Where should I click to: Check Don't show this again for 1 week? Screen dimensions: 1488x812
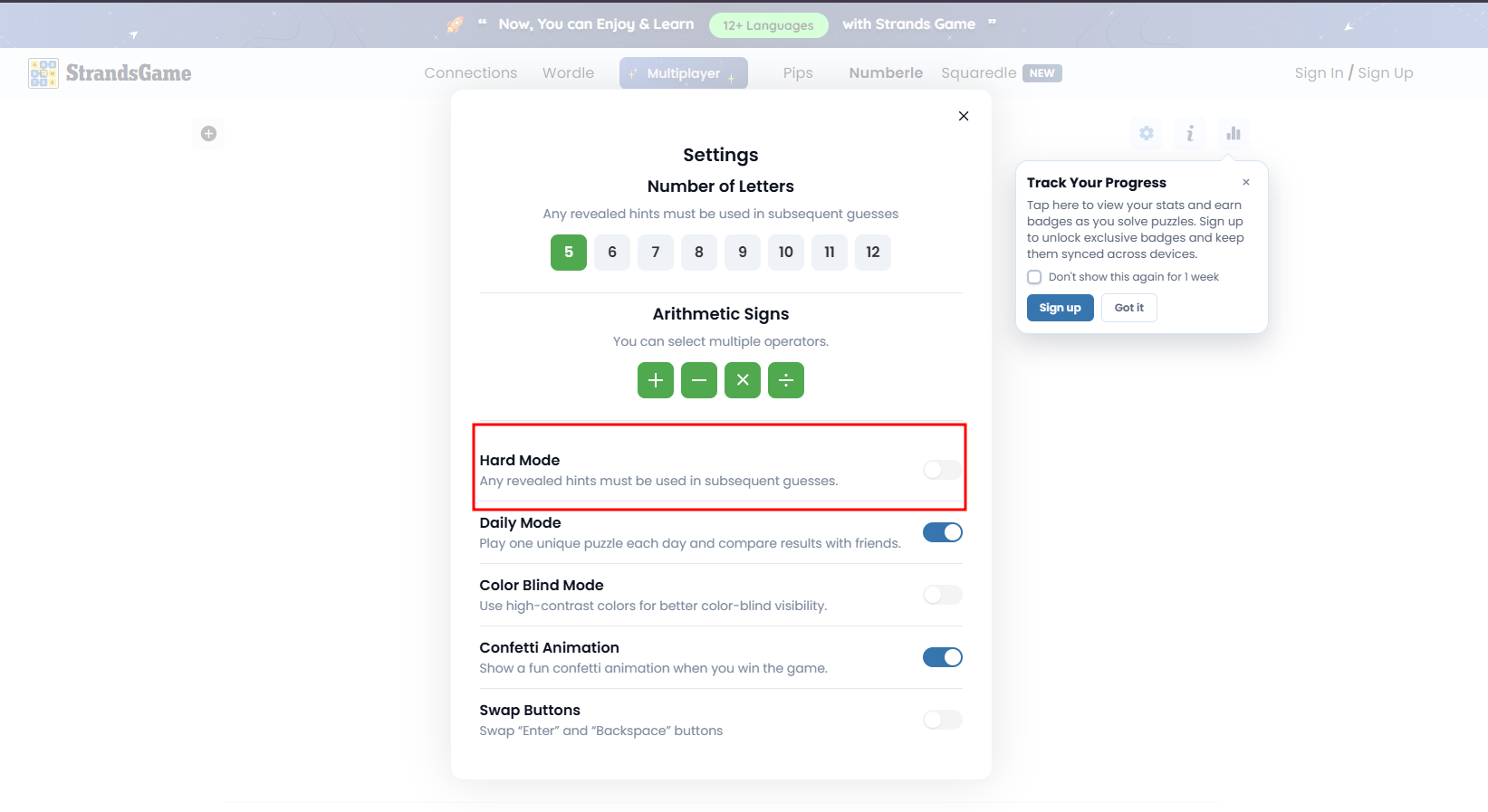(1034, 277)
